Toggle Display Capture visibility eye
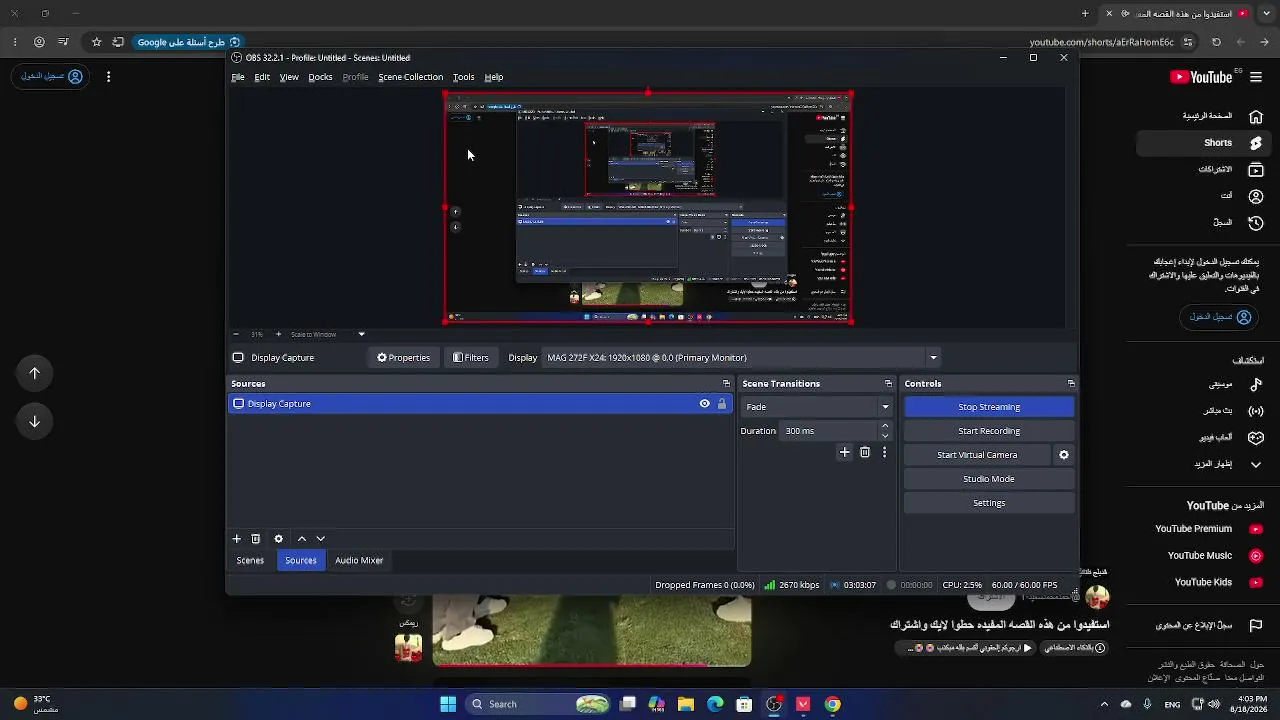The height and width of the screenshot is (720, 1280). tap(705, 404)
